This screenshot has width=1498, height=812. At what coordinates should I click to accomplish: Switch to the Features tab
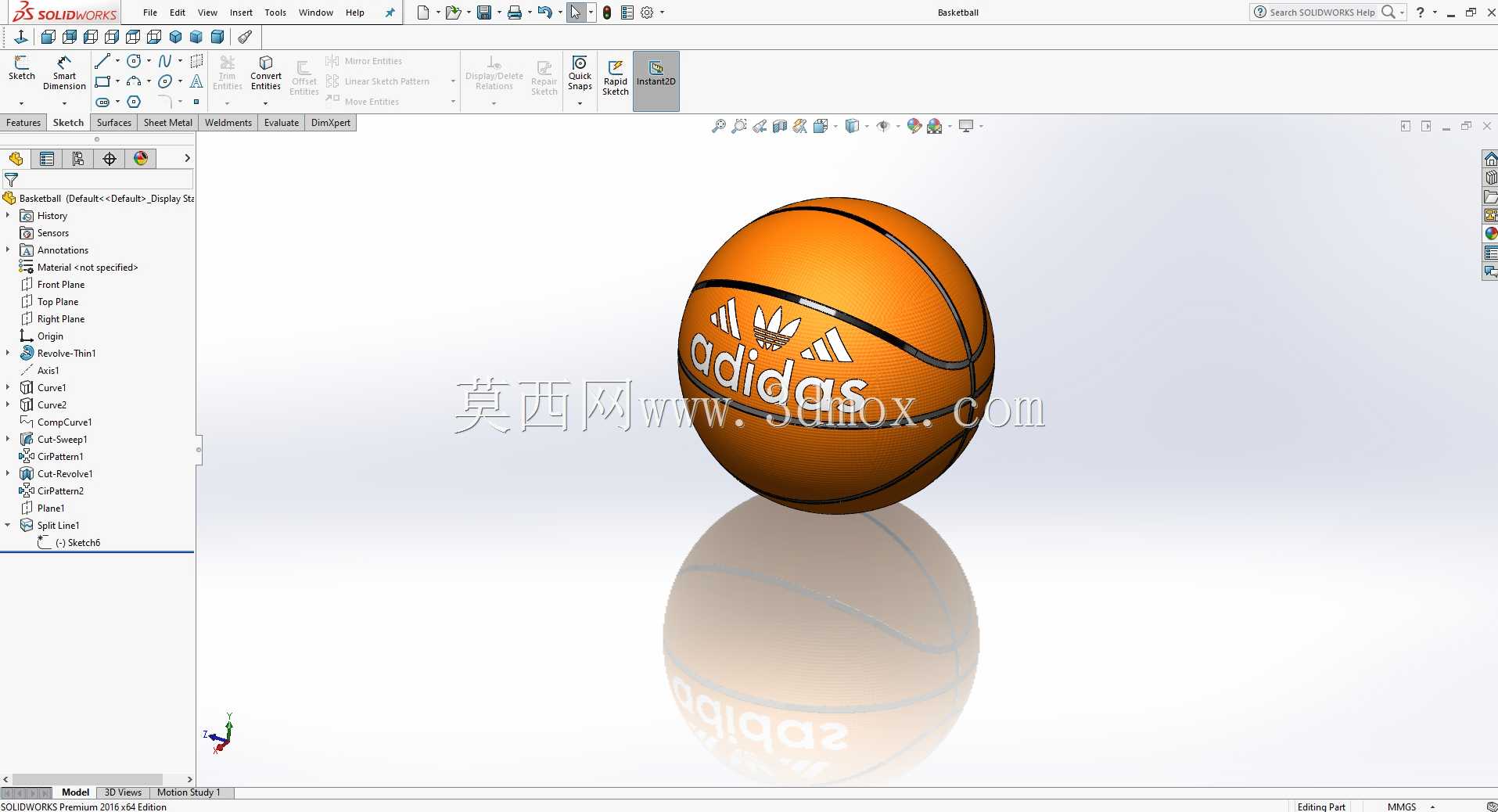23,123
